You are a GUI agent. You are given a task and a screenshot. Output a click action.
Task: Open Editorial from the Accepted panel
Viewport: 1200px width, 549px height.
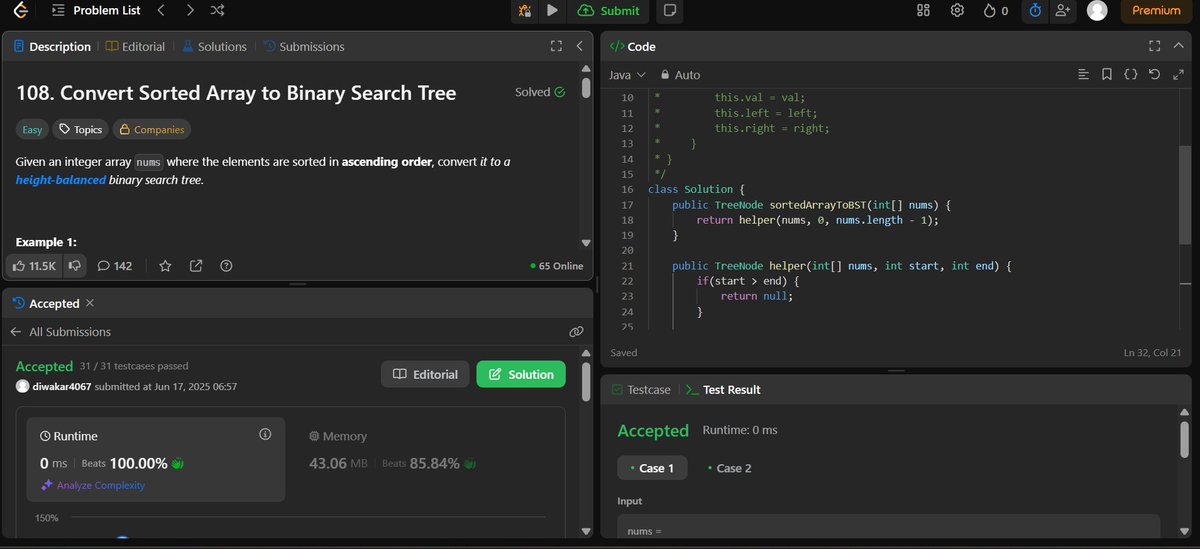point(425,374)
